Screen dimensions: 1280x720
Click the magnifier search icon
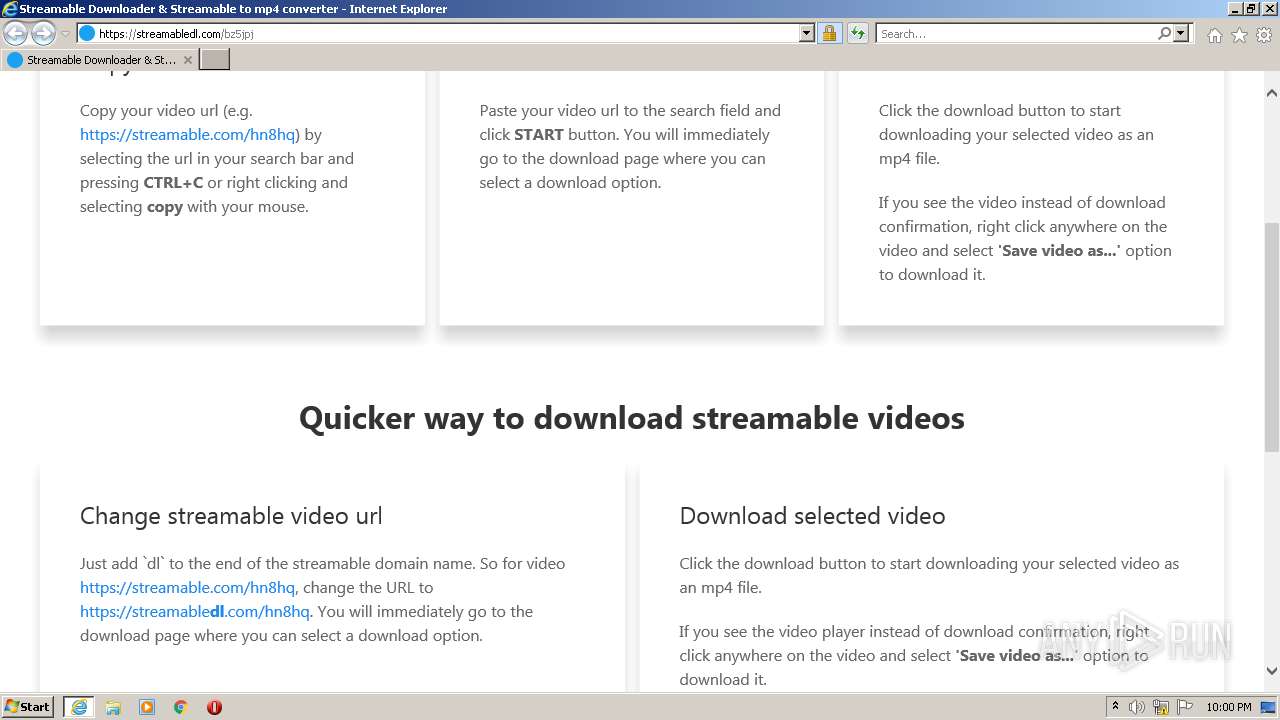1164,33
